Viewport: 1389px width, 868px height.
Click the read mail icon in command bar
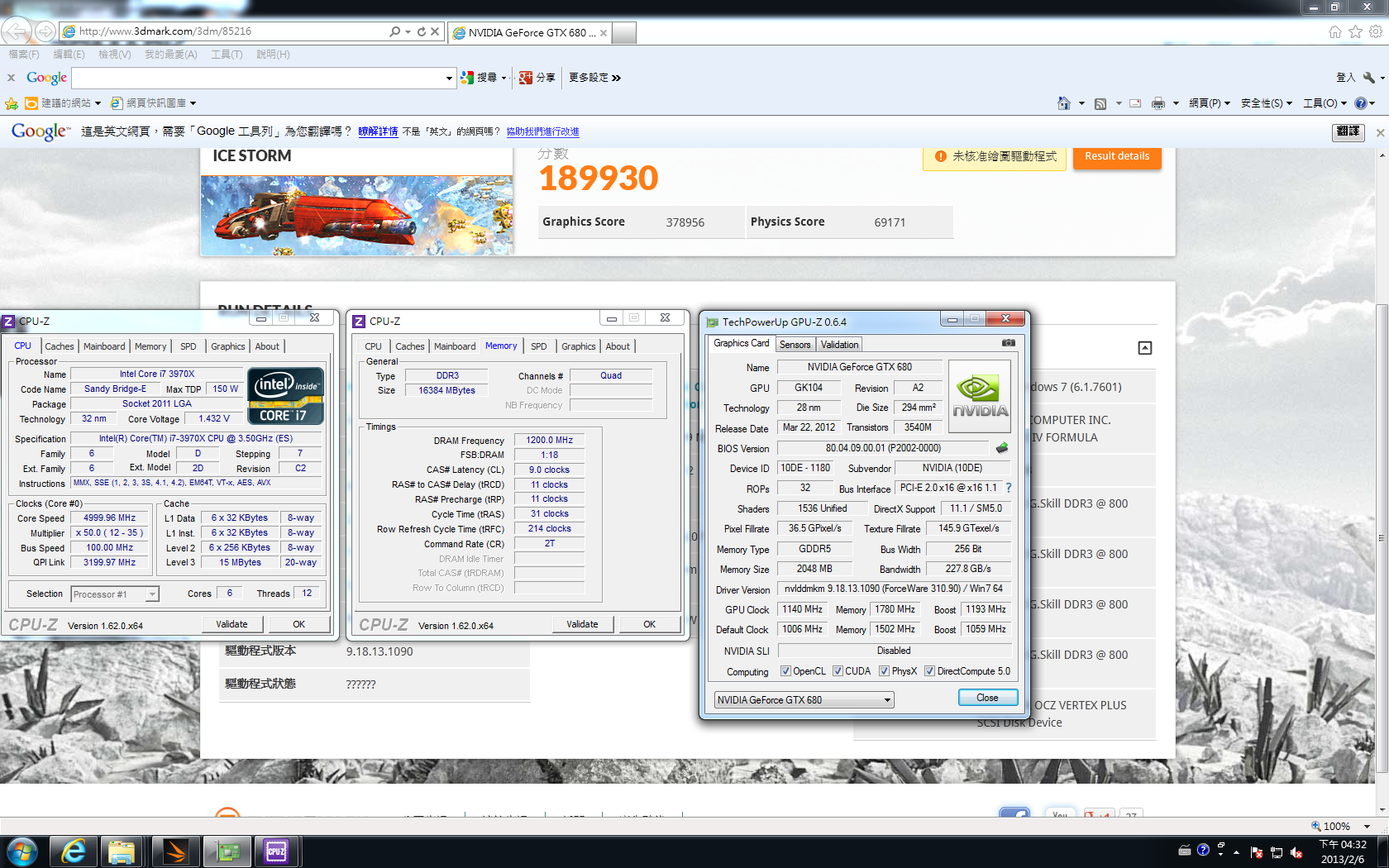[1135, 103]
